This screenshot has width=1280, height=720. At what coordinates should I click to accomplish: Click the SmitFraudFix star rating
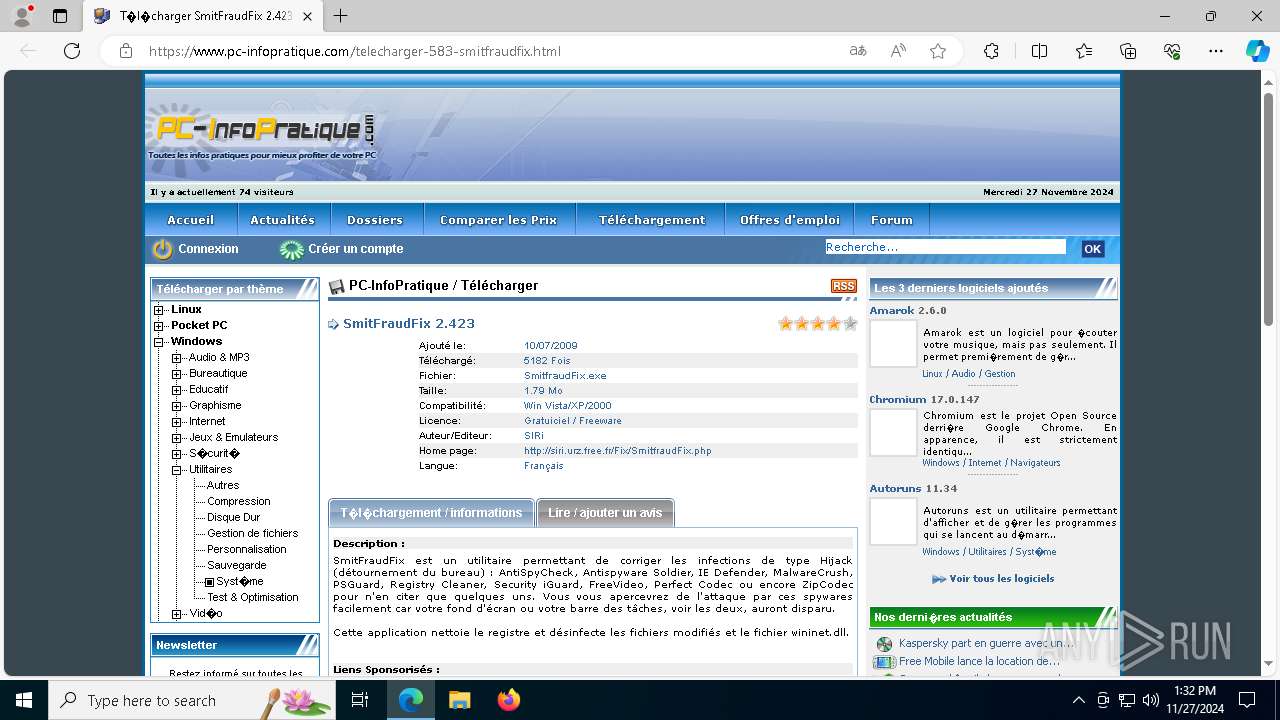(818, 323)
